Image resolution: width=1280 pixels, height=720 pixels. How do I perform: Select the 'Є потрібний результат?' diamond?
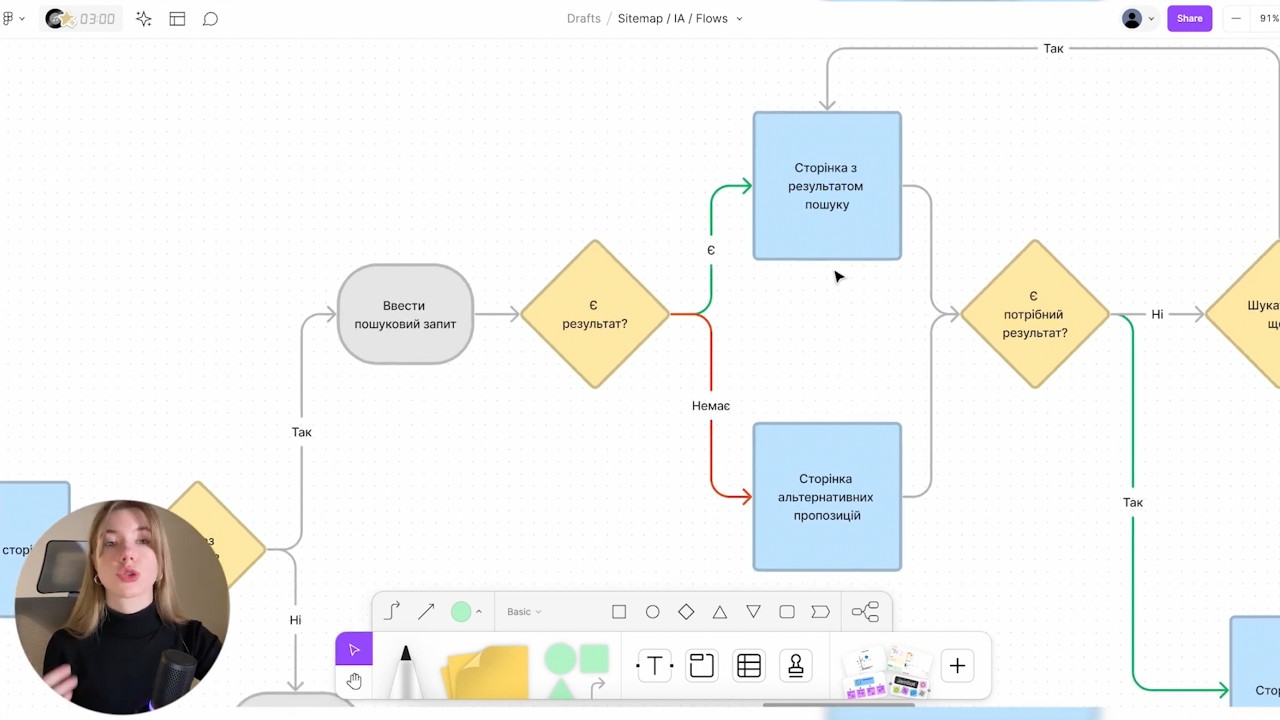click(1035, 314)
